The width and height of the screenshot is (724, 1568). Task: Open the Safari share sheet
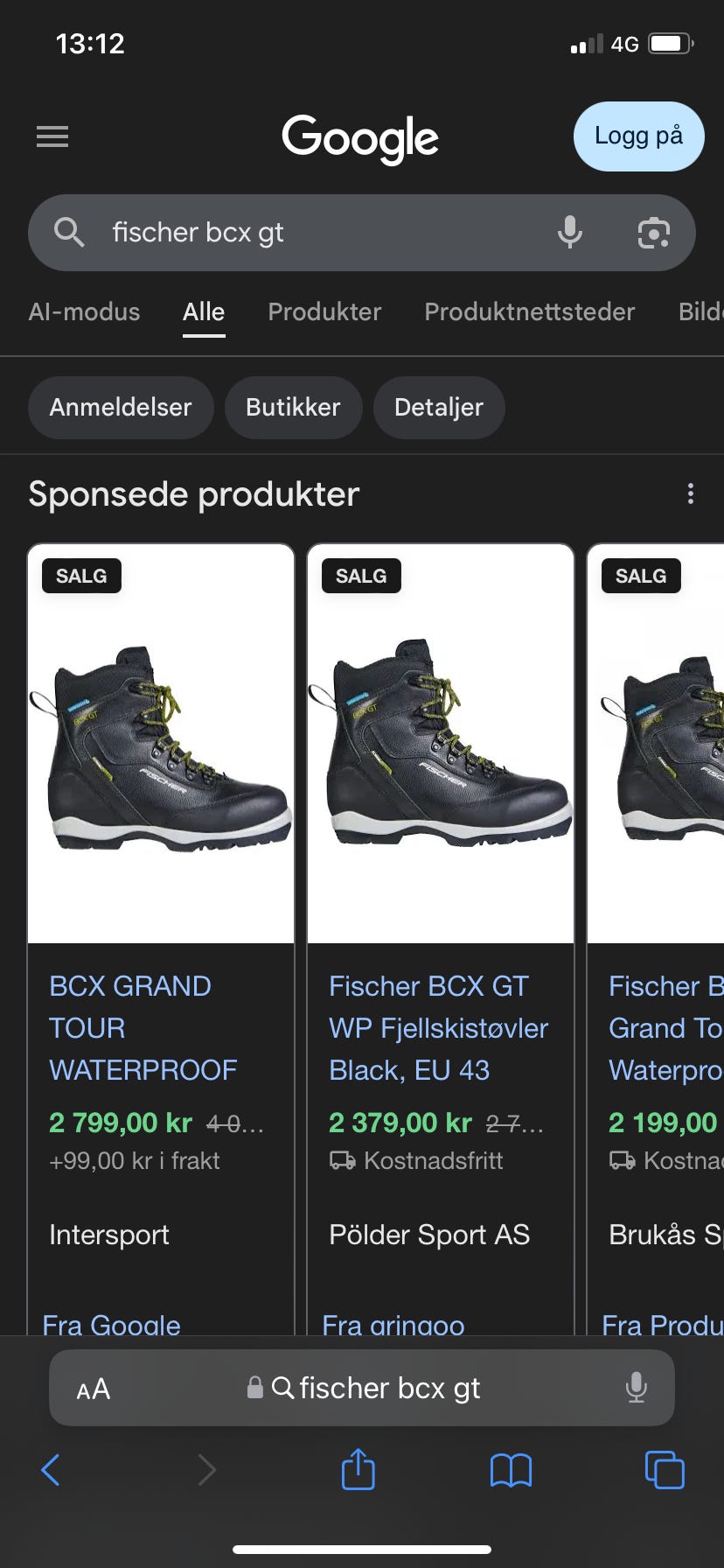[x=358, y=1469]
